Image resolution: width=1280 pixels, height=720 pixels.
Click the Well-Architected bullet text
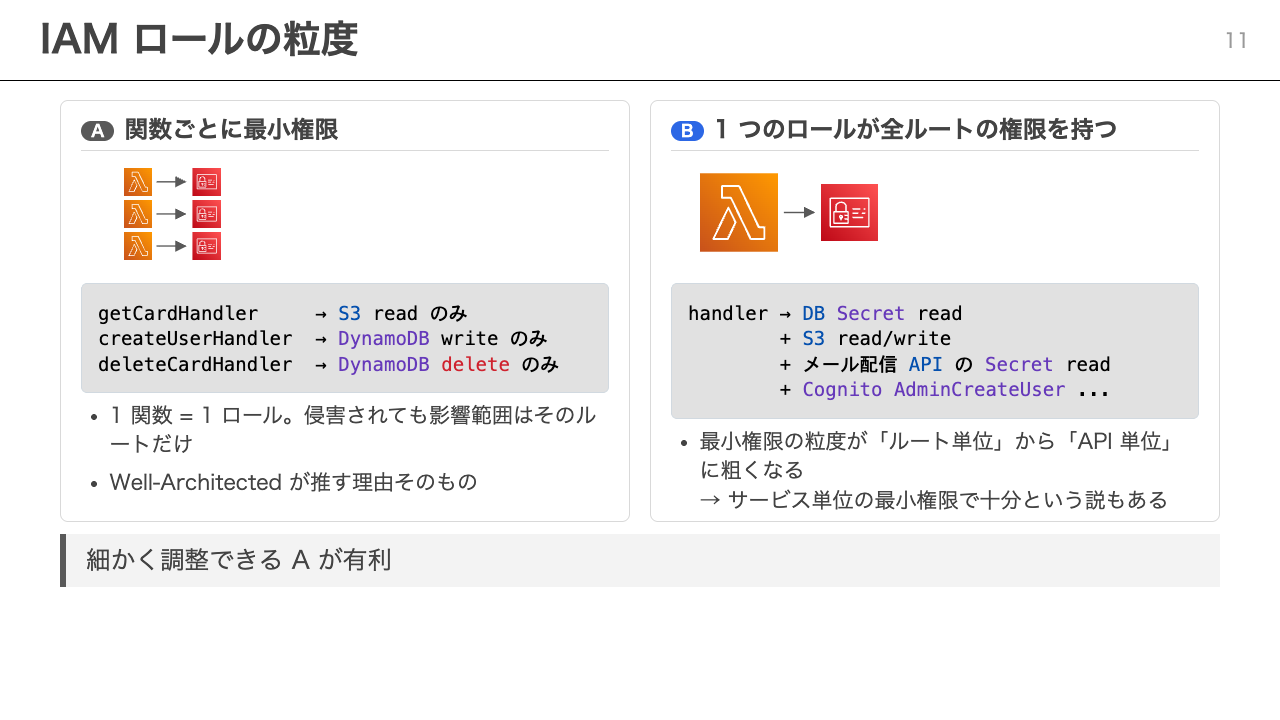294,482
